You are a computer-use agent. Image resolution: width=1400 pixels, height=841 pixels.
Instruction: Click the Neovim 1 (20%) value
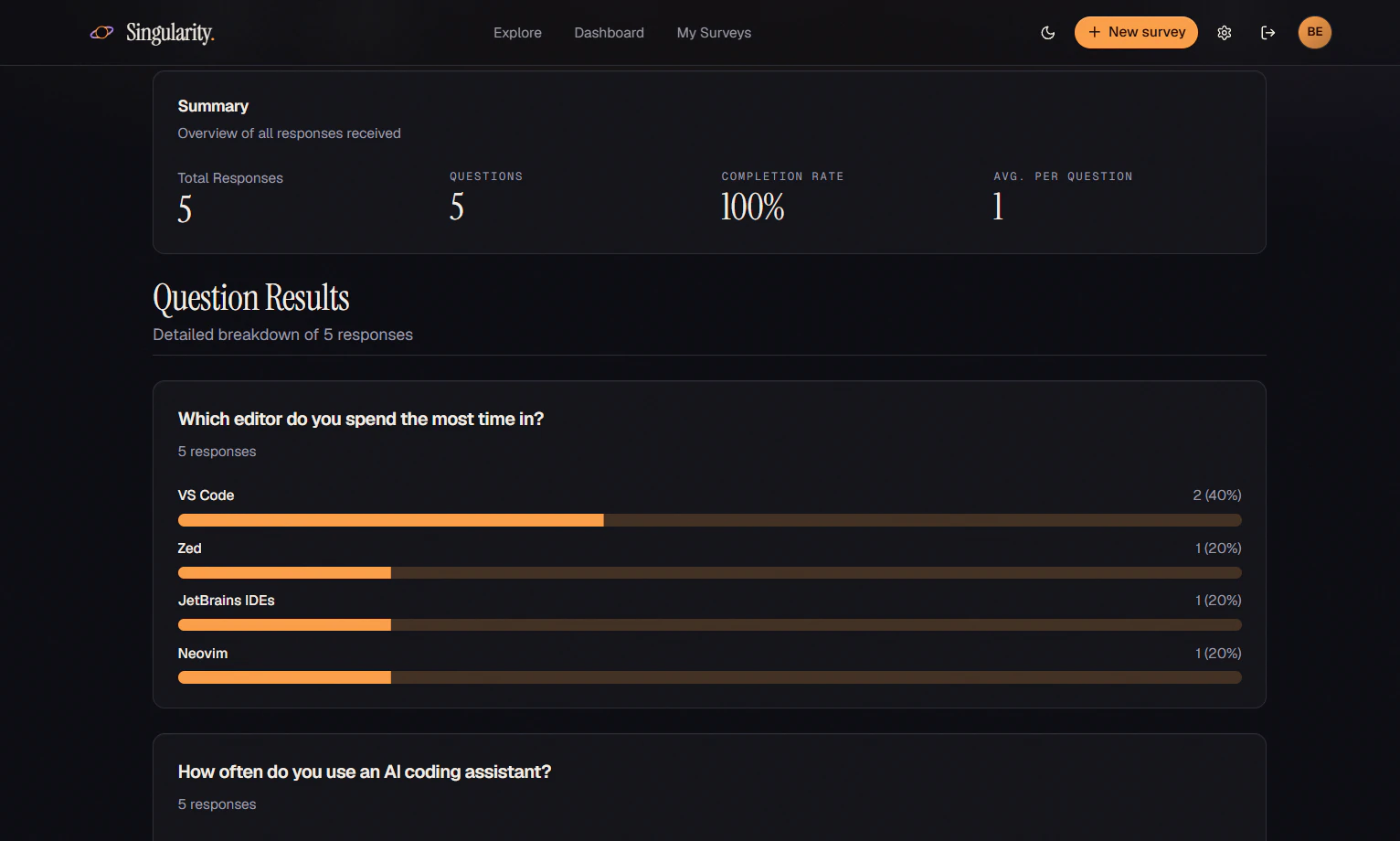pyautogui.click(x=1218, y=654)
